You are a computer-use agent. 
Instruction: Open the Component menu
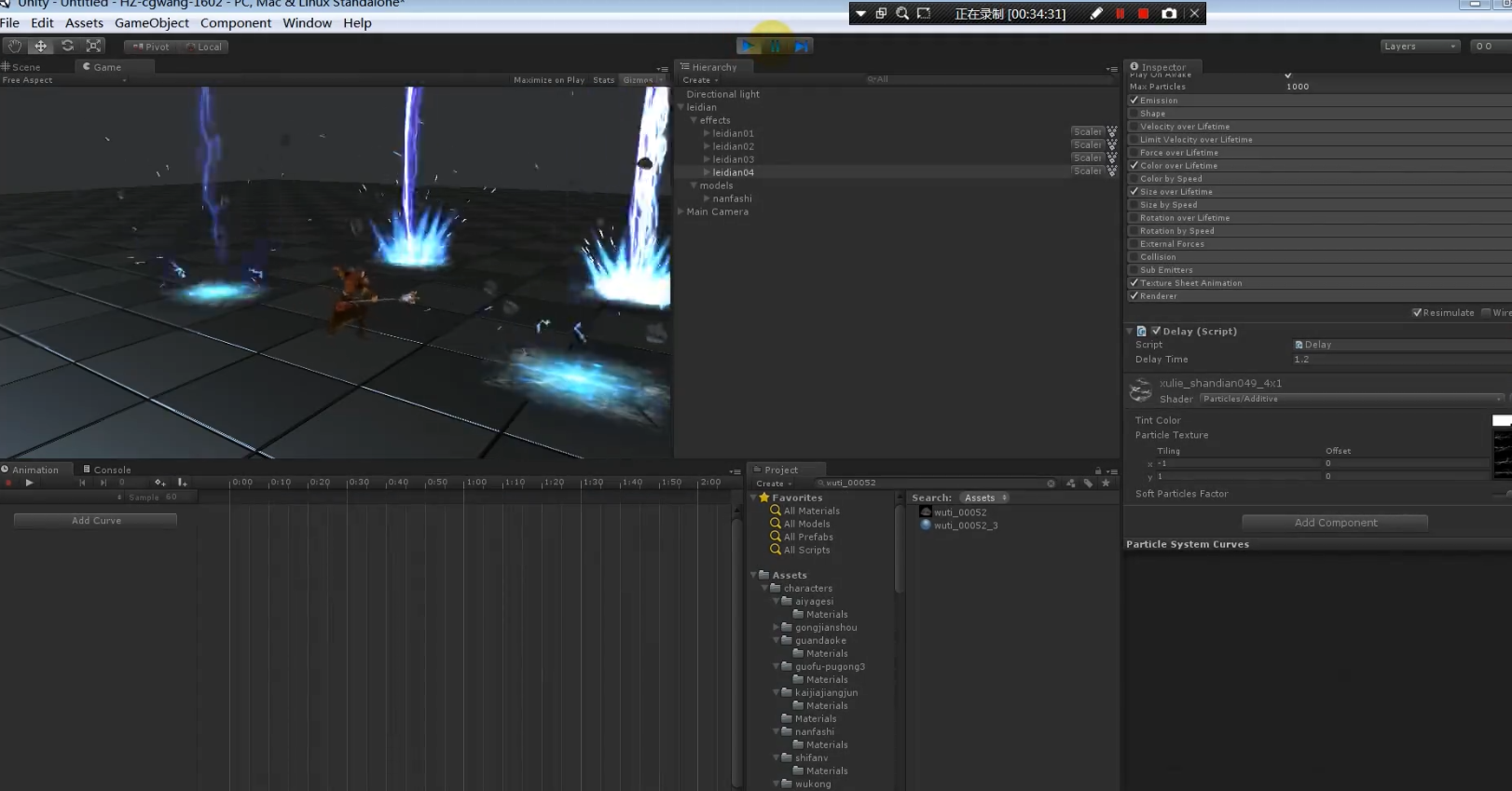point(236,23)
